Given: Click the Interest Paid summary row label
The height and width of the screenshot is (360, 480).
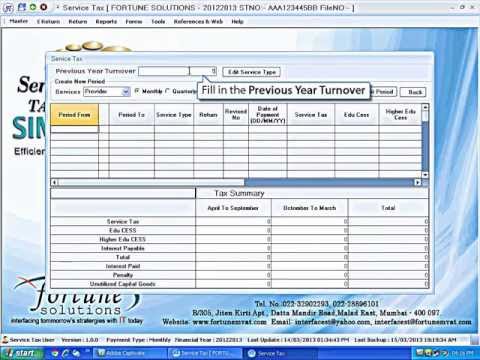Looking at the screenshot, I should point(123,266).
